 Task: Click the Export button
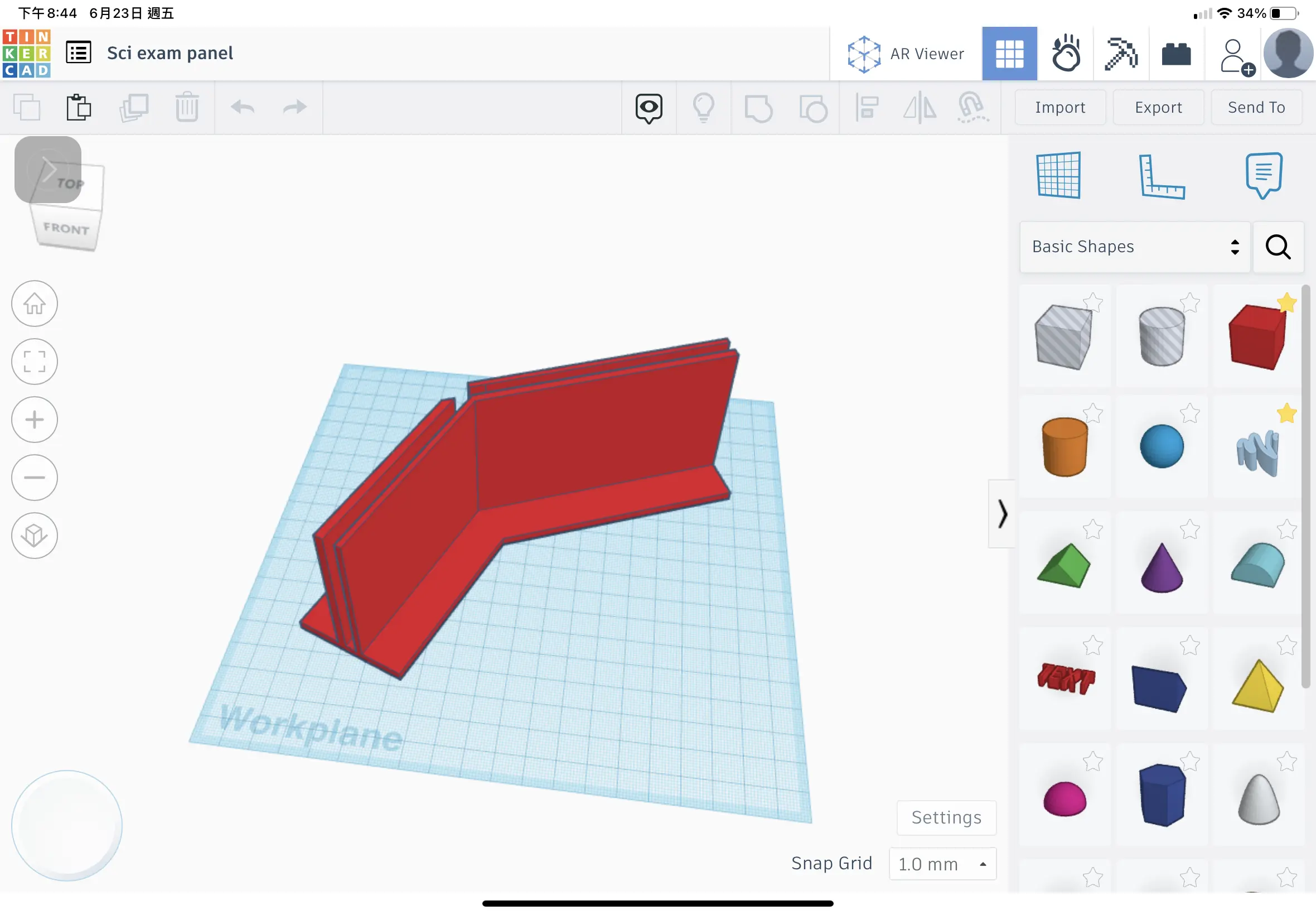point(1158,107)
